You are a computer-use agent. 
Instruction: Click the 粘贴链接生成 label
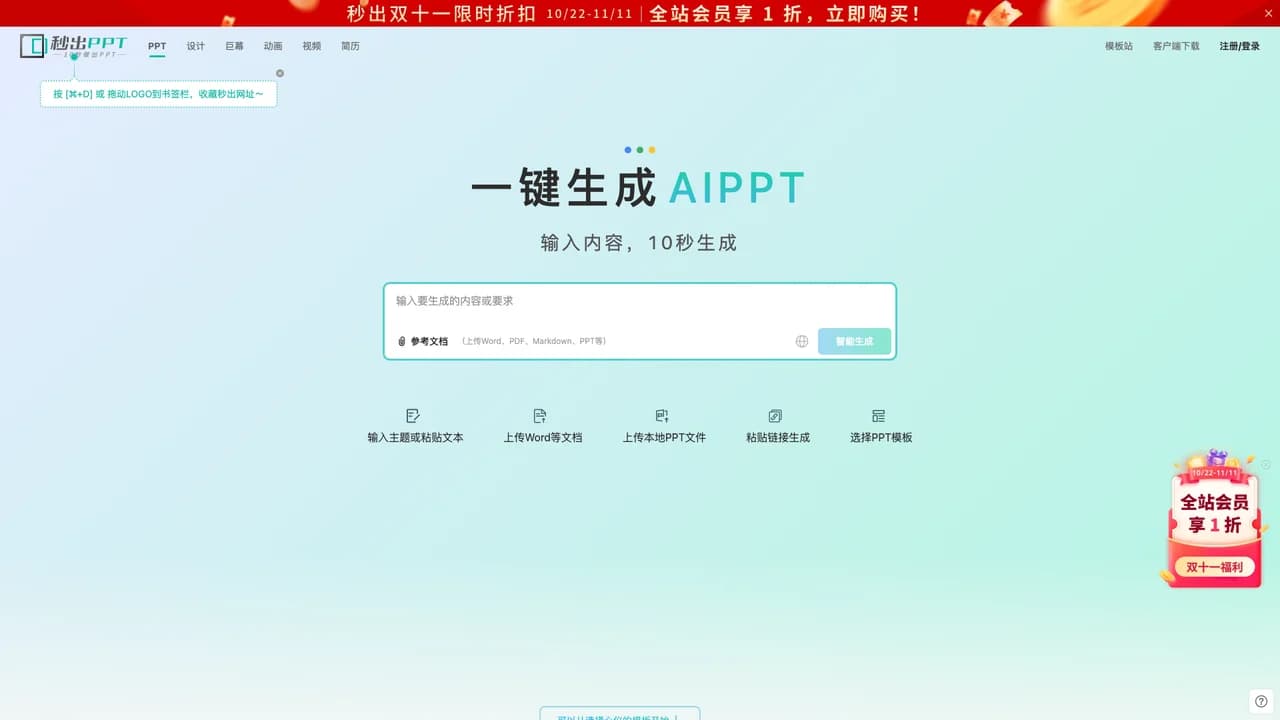point(778,437)
